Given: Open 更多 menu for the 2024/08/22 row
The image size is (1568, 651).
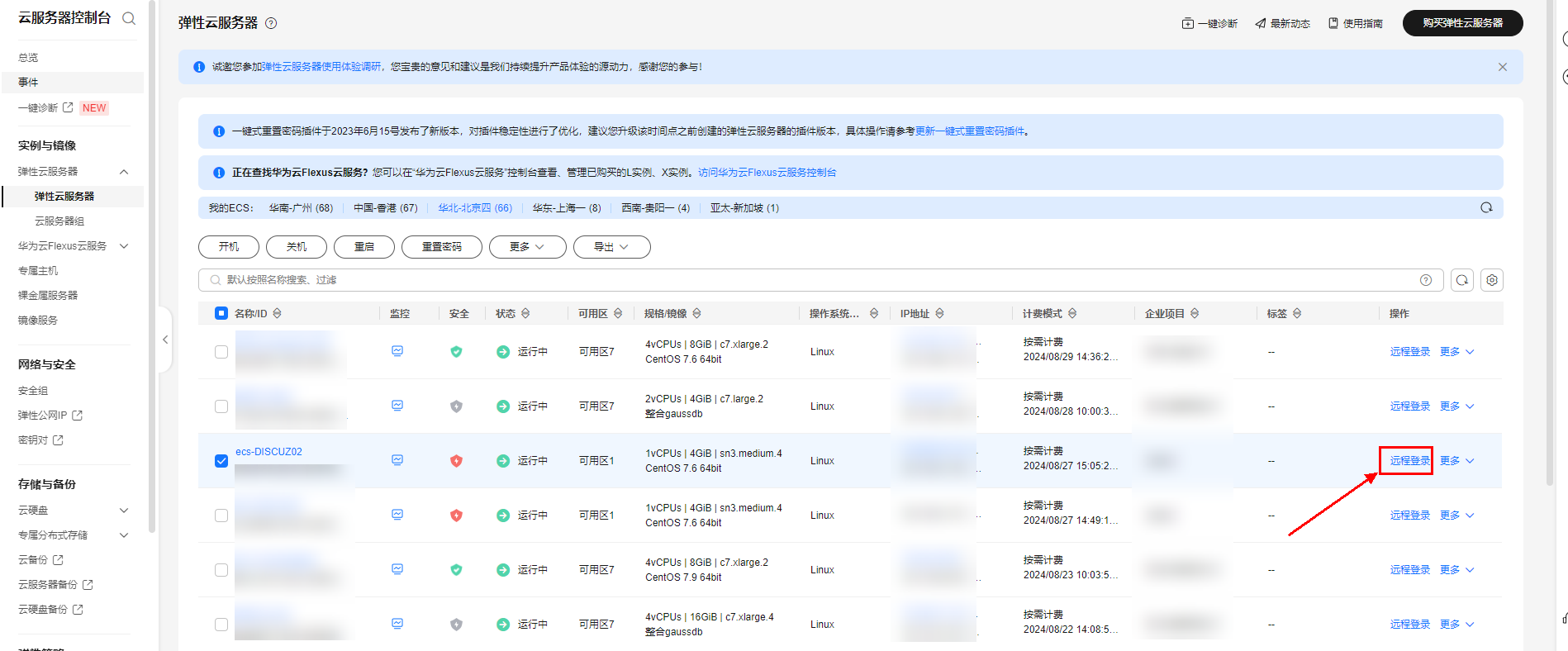Looking at the screenshot, I should coord(1457,625).
